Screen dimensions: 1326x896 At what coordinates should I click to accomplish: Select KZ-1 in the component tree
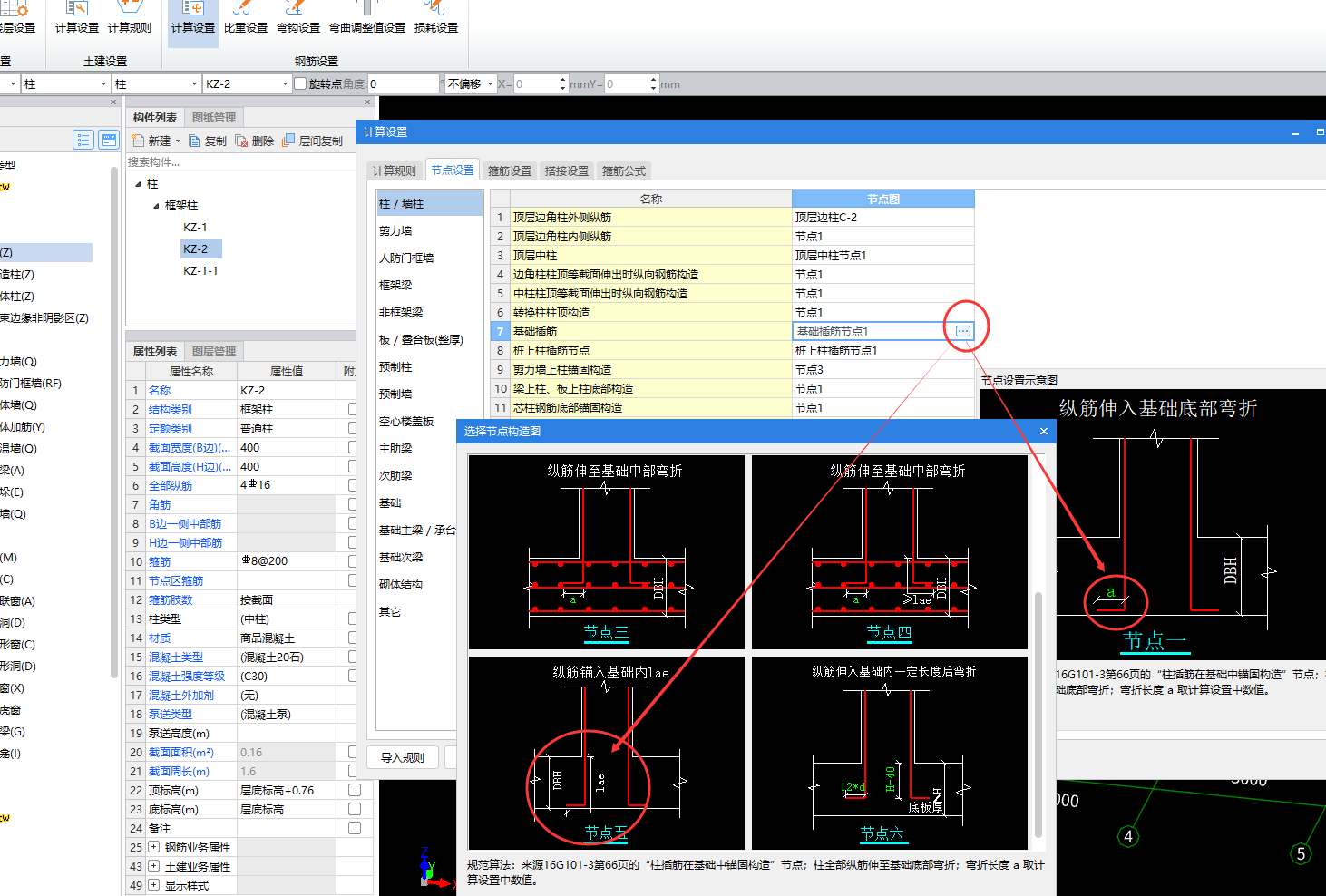195,228
